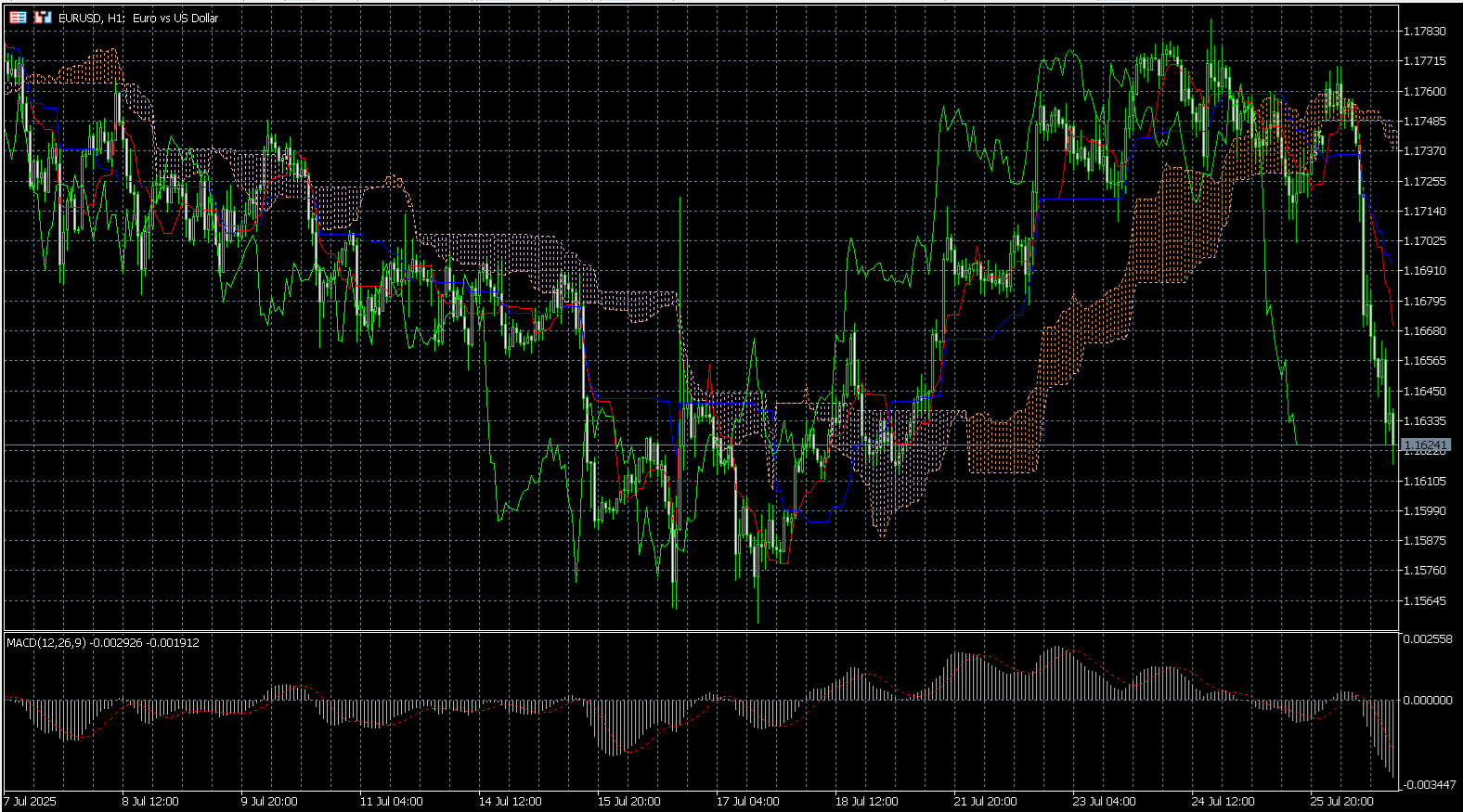The width and height of the screenshot is (1463, 812).
Task: Click the 1.17830 price scale value
Action: click(1425, 32)
